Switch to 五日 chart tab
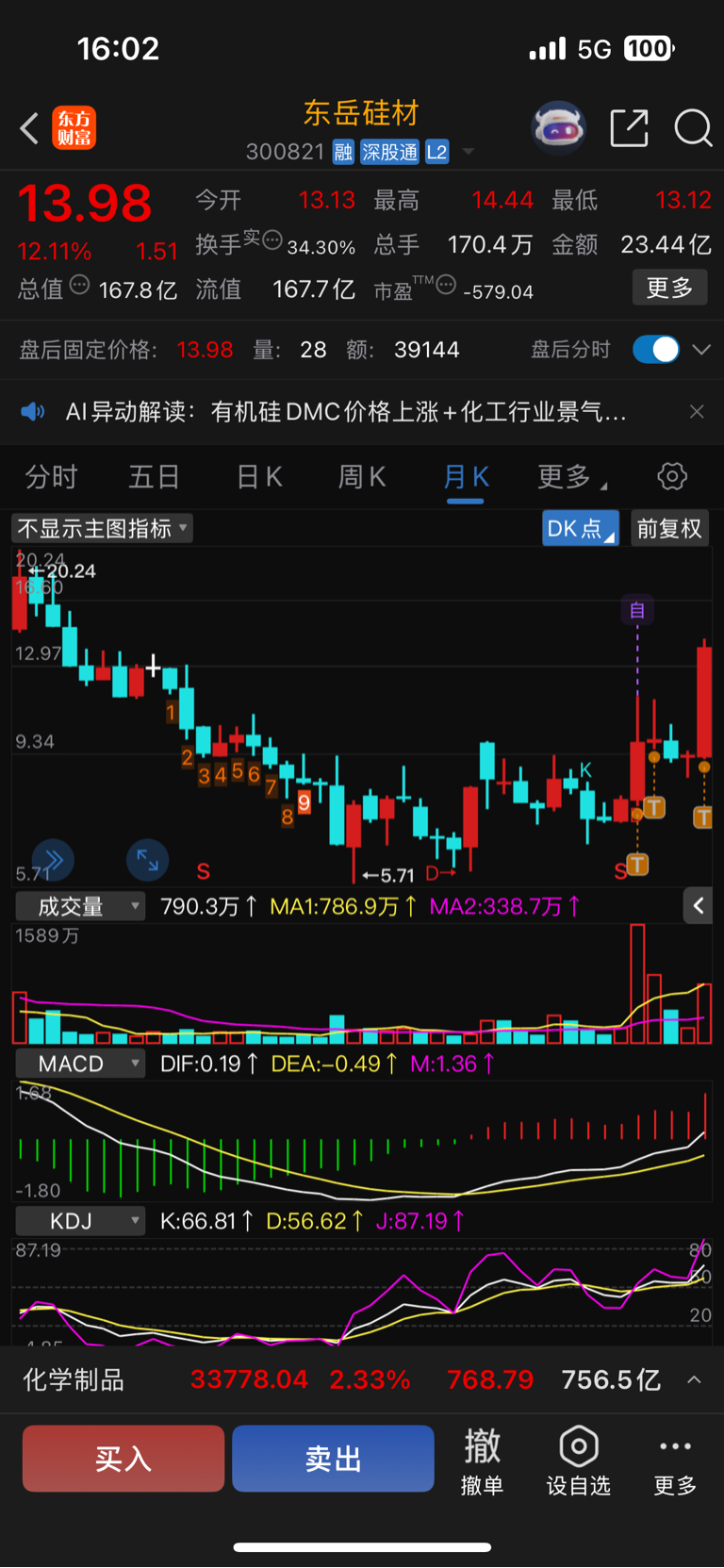Image resolution: width=724 pixels, height=1568 pixels. (x=154, y=477)
